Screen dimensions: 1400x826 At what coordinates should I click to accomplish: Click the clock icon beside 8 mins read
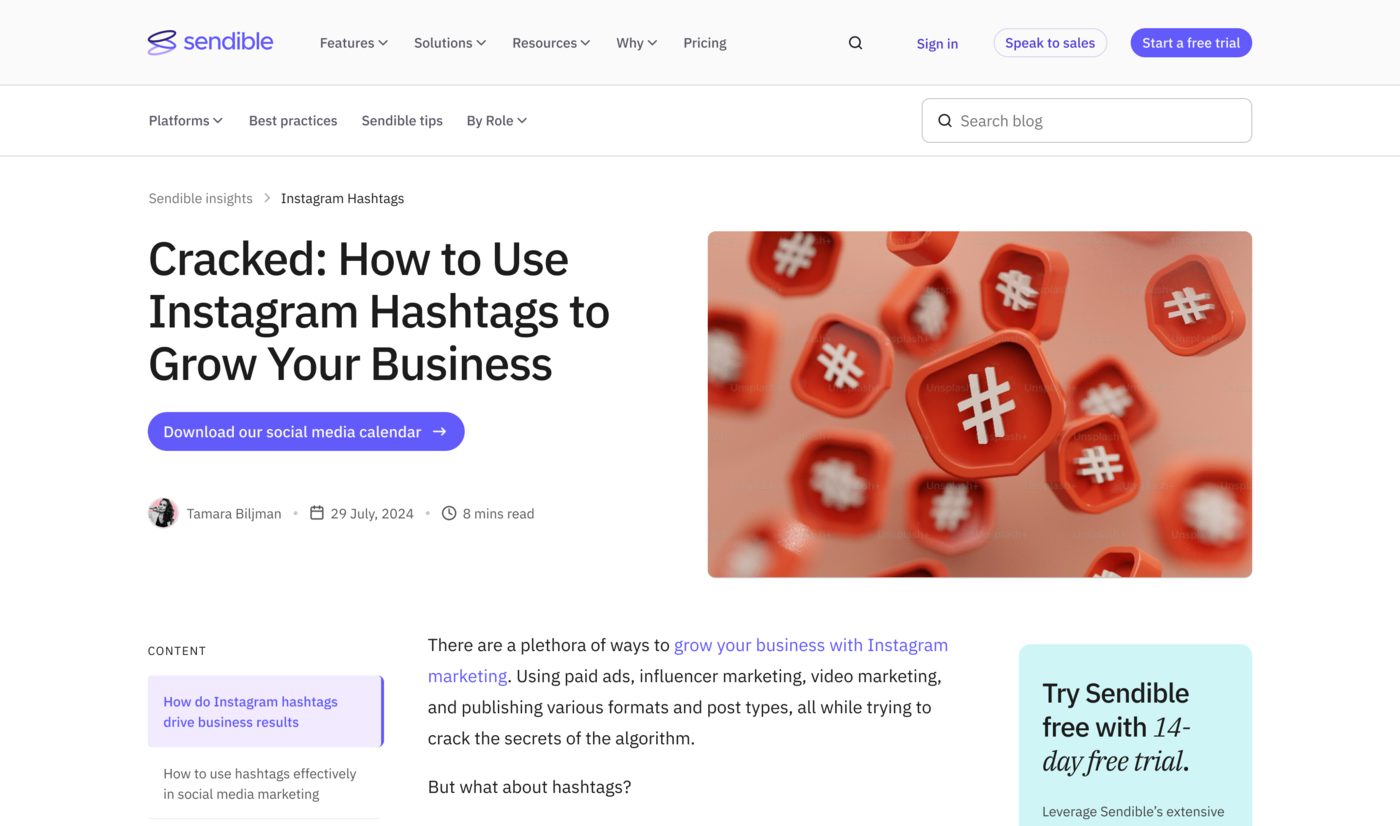[x=449, y=513]
